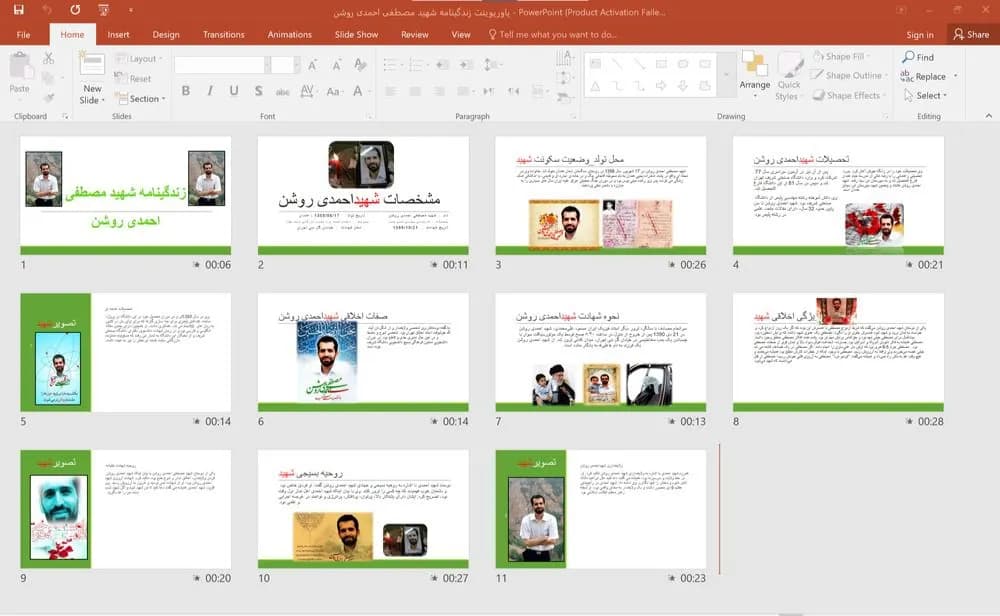The height and width of the screenshot is (616, 1000).
Task: Open the File tab
Action: (24, 34)
